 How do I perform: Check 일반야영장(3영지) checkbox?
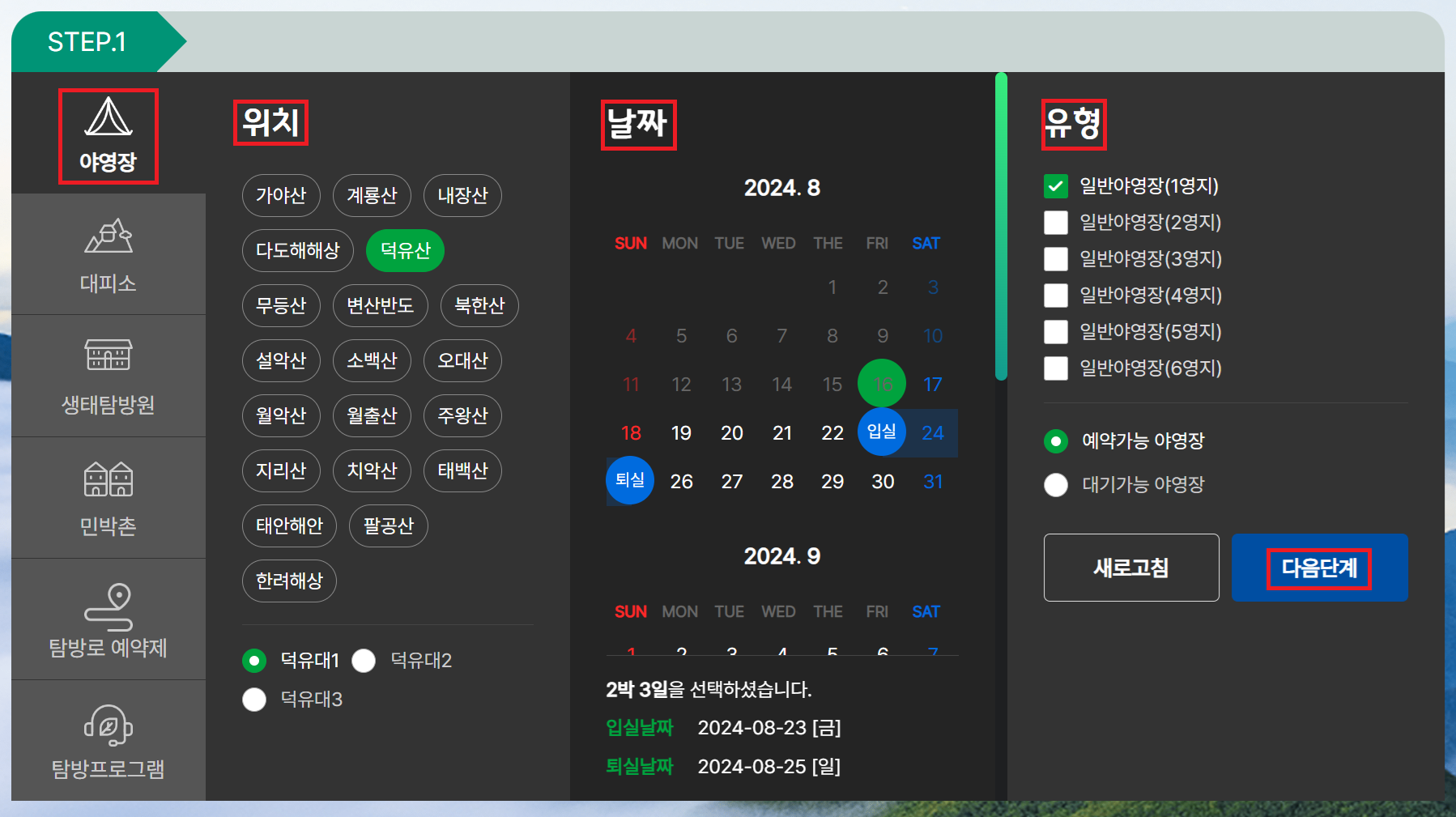click(x=1056, y=259)
